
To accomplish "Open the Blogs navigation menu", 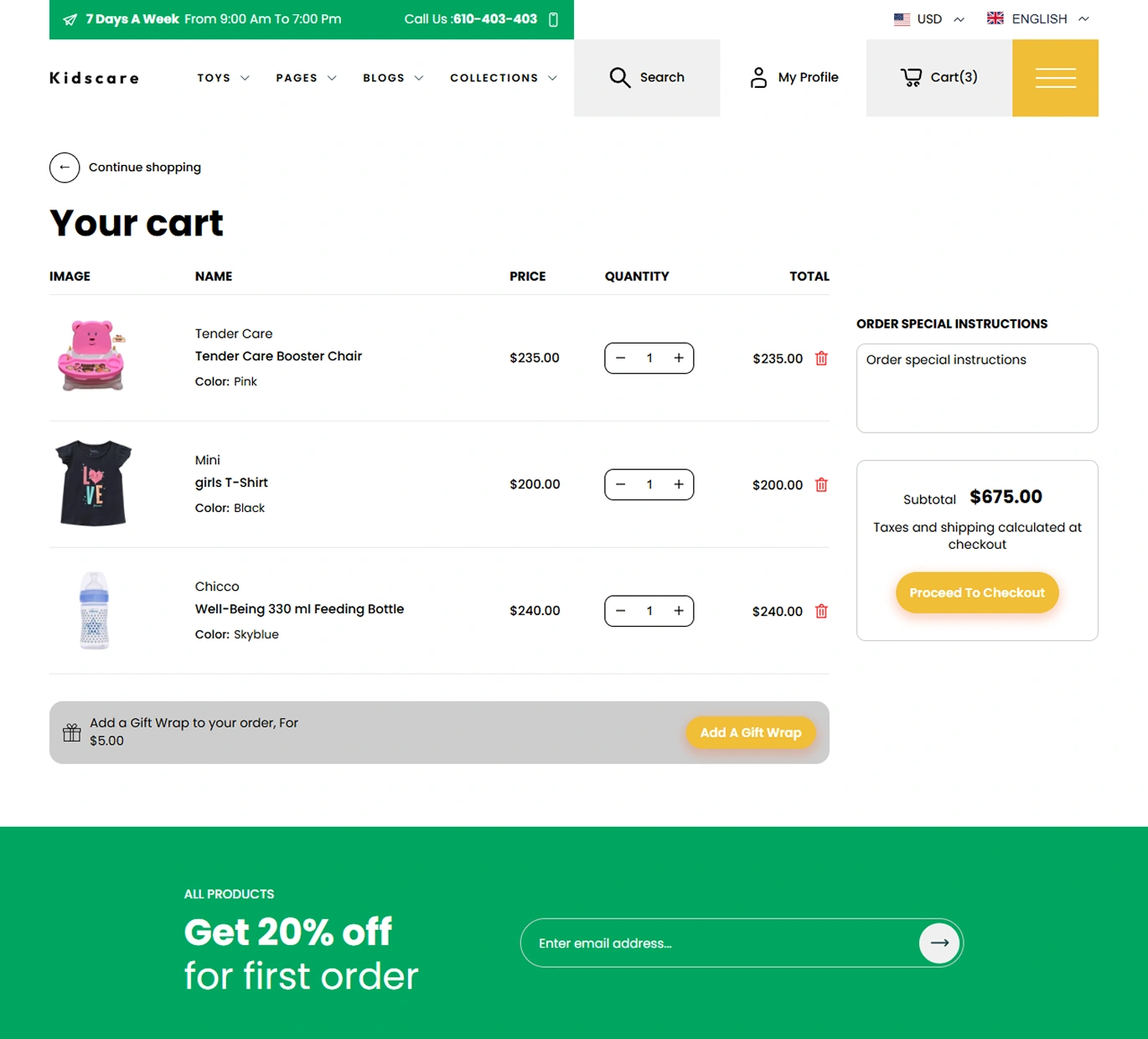I will coord(393,78).
